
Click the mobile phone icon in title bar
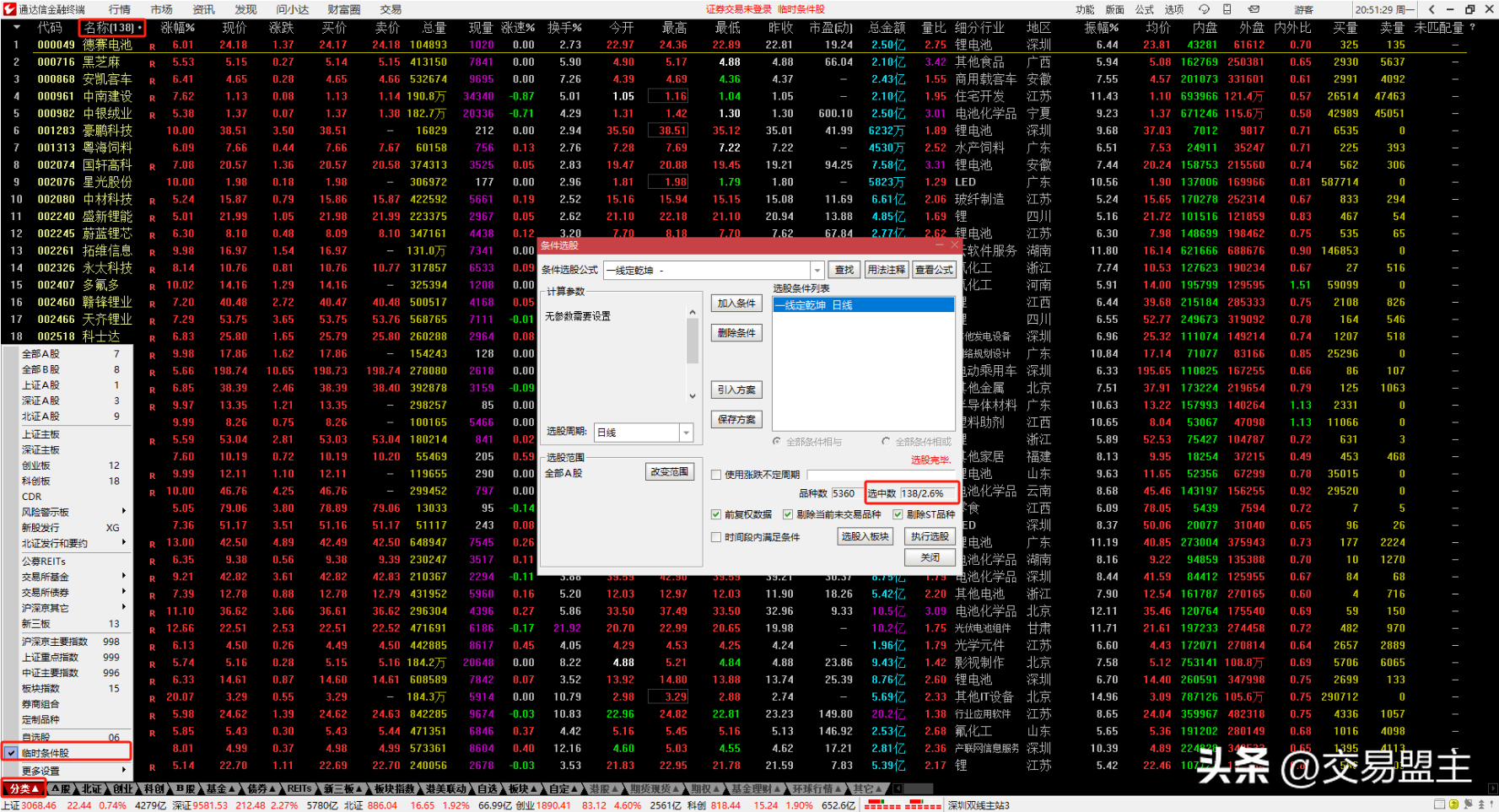pyautogui.click(x=1227, y=9)
